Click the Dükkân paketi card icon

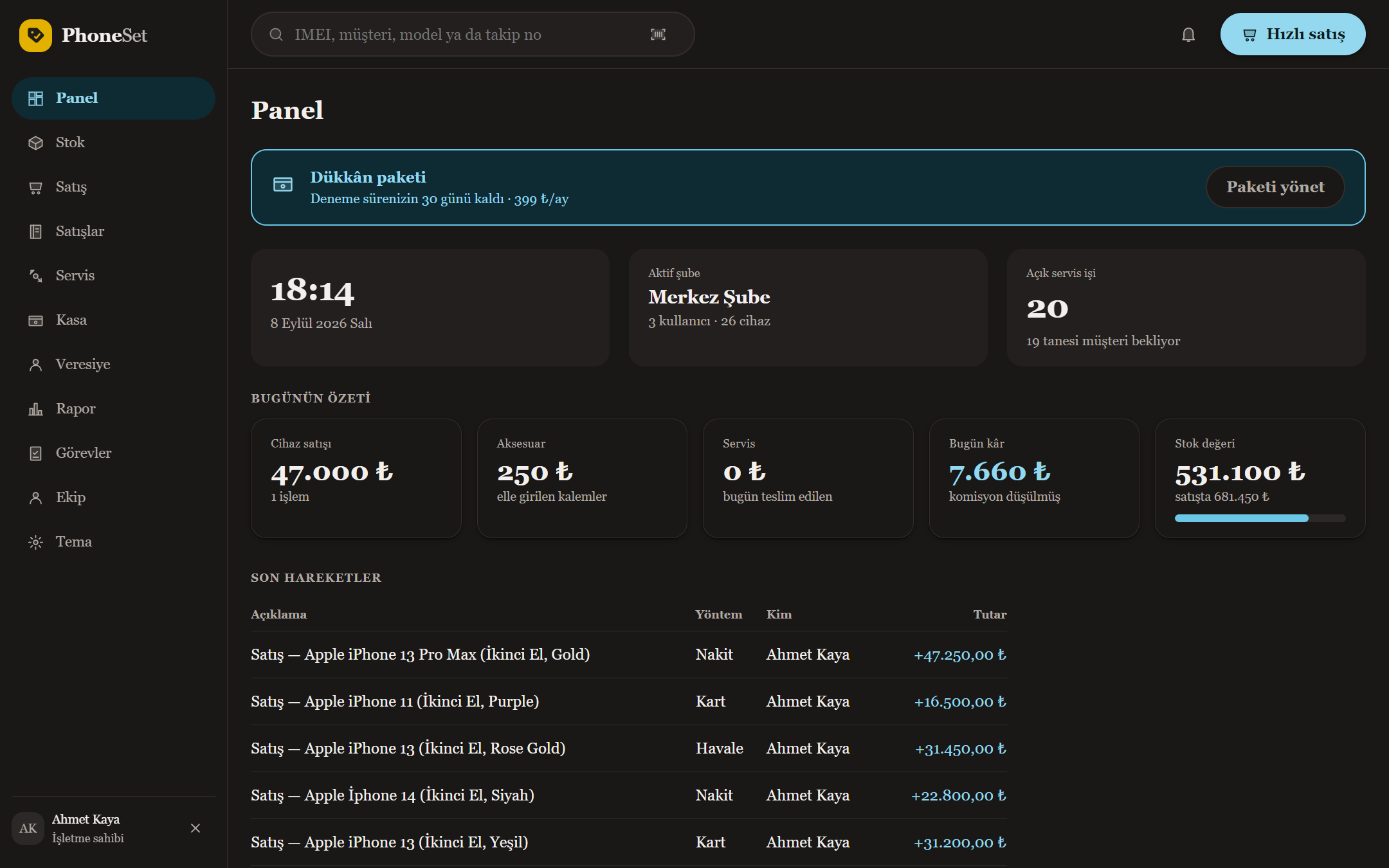tap(283, 185)
